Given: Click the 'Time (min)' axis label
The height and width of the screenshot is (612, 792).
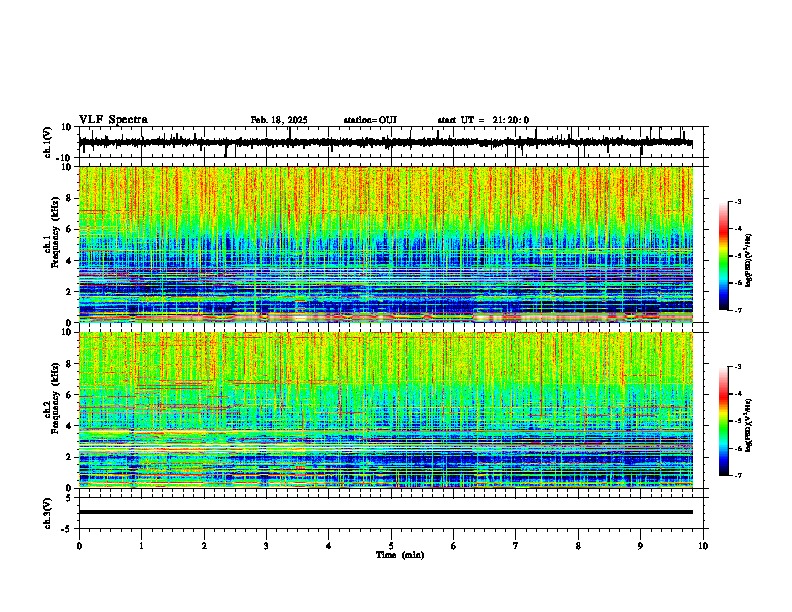Looking at the screenshot, I should (400, 555).
